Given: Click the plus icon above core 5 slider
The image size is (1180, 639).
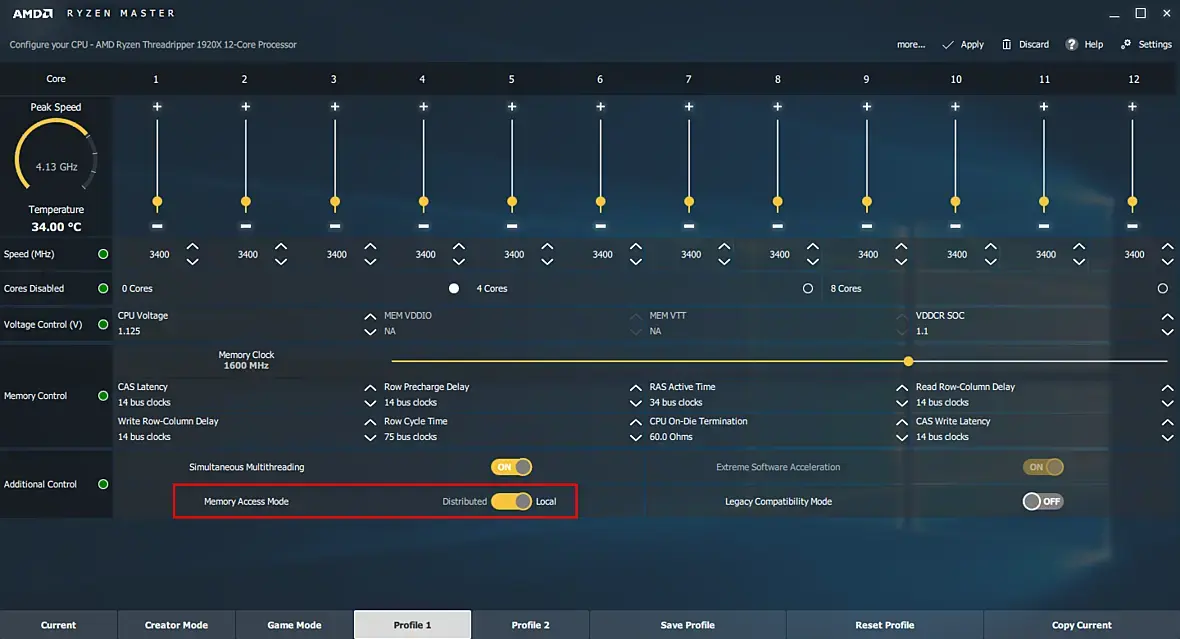Looking at the screenshot, I should (x=512, y=107).
